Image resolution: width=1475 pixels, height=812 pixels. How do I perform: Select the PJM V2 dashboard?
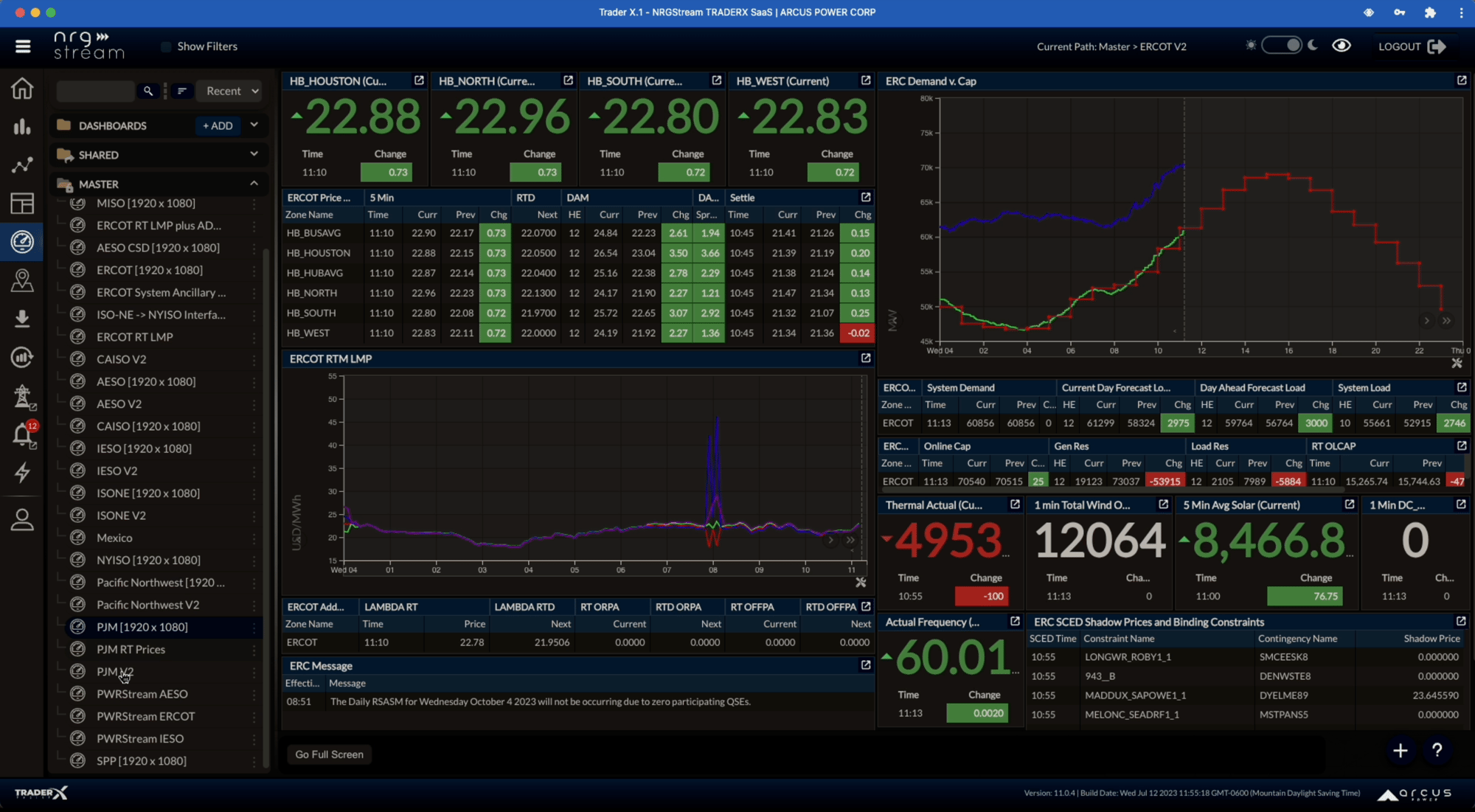pyautogui.click(x=115, y=671)
